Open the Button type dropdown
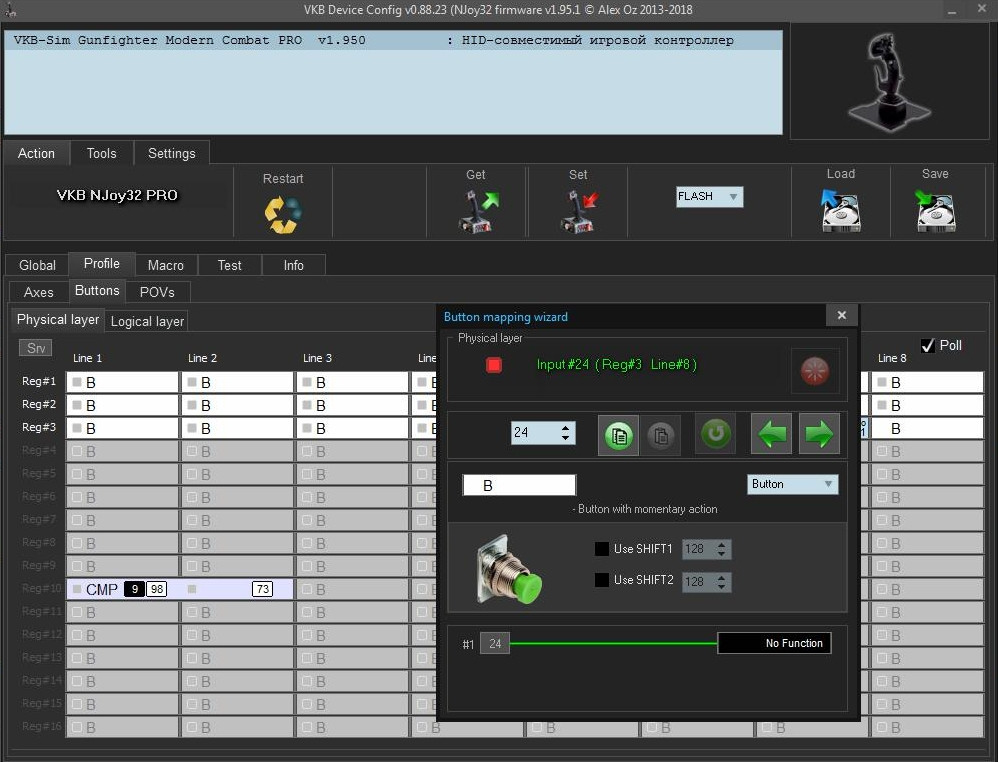Image resolution: width=998 pixels, height=762 pixels. pos(792,484)
